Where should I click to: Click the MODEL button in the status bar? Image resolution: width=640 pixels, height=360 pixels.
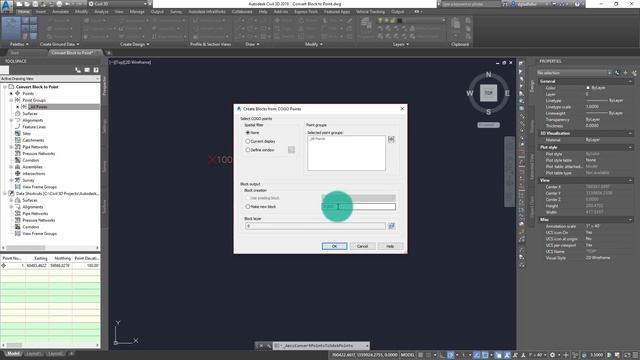408,355
